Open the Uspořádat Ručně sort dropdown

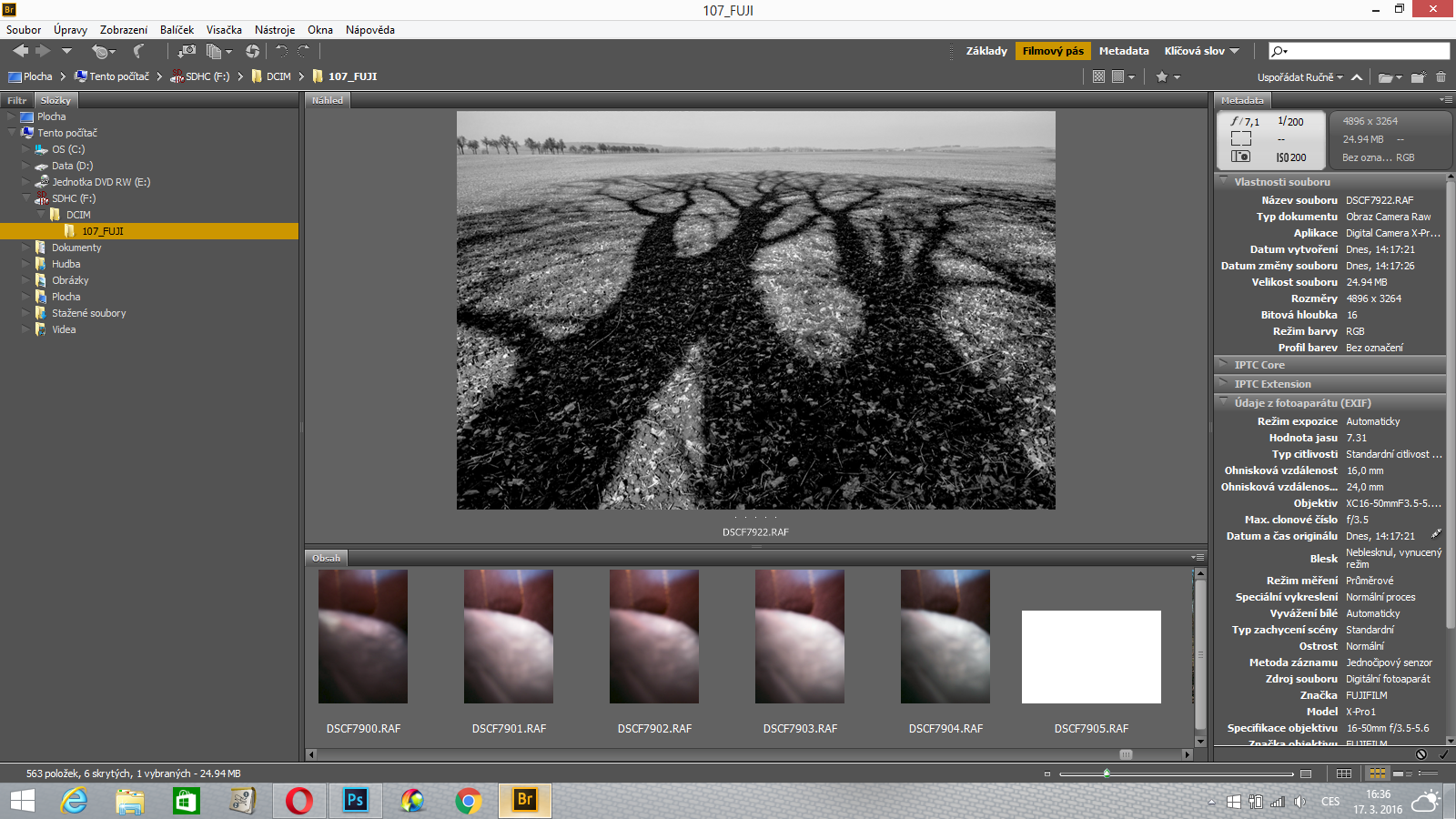point(1299,77)
